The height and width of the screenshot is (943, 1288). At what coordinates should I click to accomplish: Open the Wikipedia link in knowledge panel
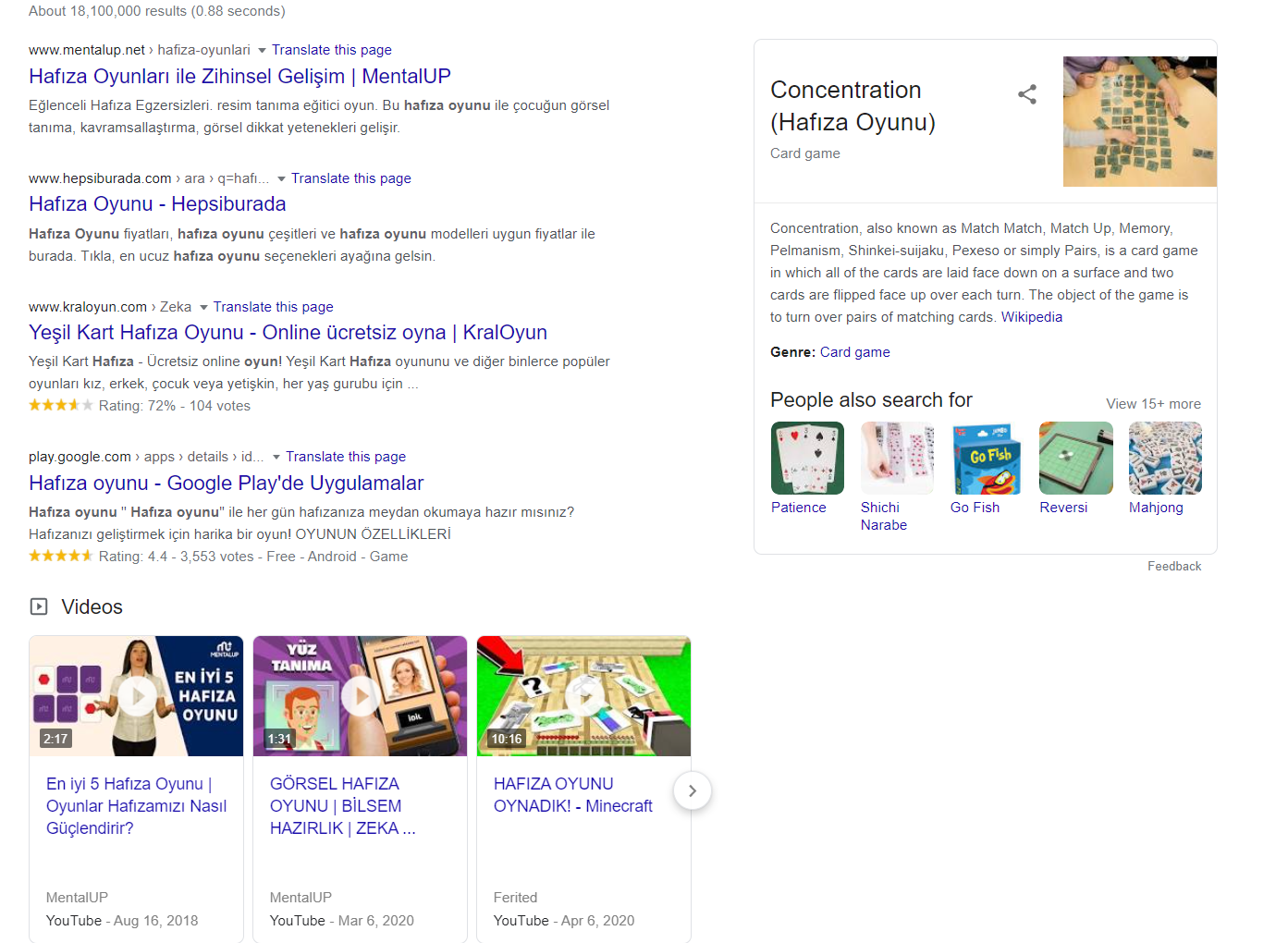(x=1031, y=317)
